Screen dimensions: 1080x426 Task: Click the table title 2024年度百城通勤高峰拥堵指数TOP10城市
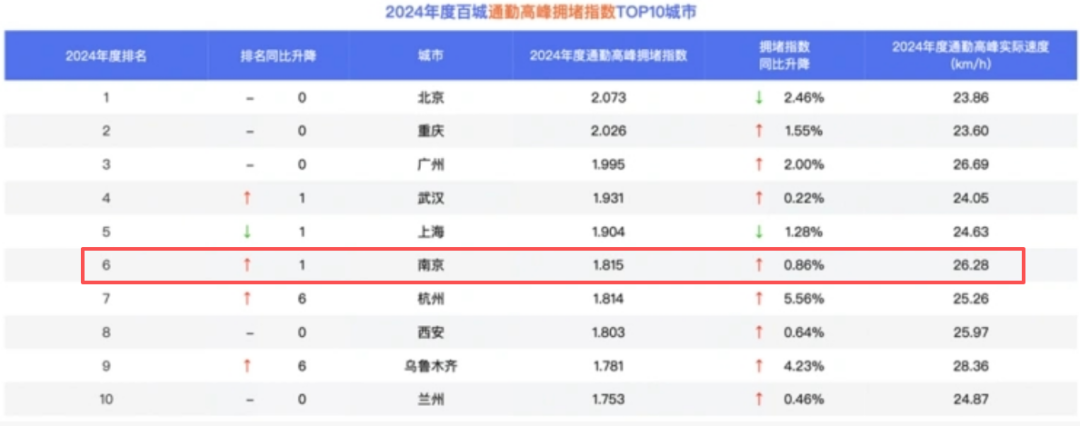[x=541, y=13]
